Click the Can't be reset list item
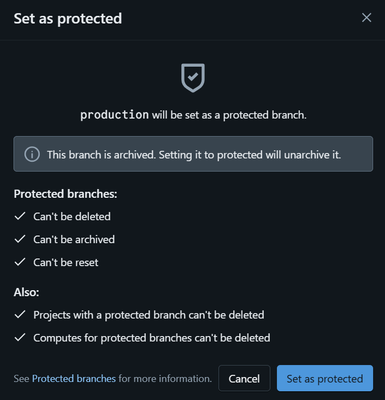This screenshot has height=400, width=385. point(66,262)
